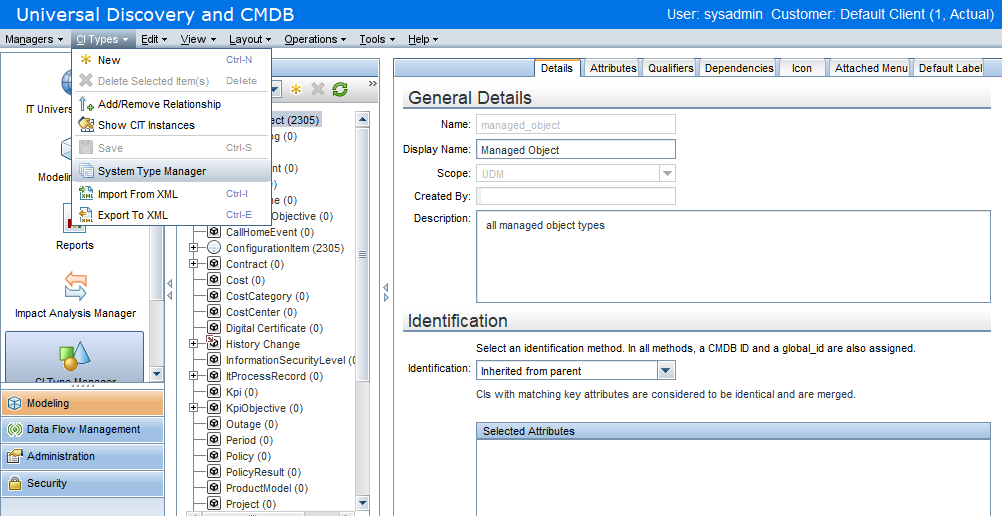Click the navigation pane scroll-down arrow
Image resolution: width=1002 pixels, height=516 pixels.
157,373
